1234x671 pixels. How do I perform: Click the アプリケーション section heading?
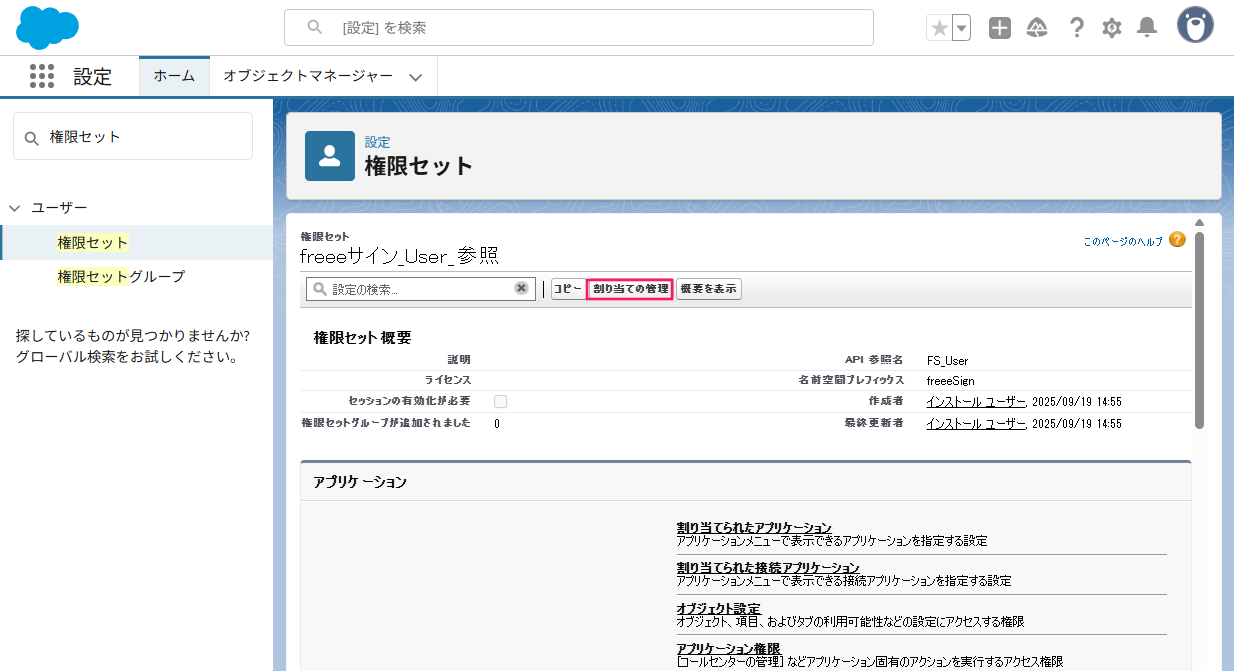tap(360, 482)
